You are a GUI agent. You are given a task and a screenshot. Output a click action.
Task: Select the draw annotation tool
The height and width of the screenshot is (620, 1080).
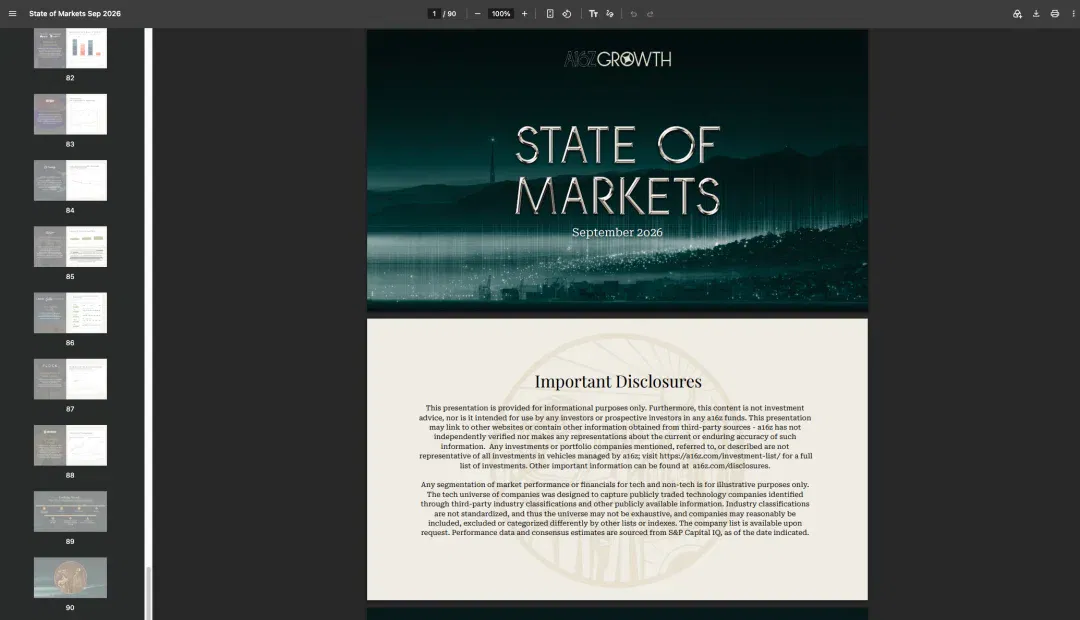610,14
